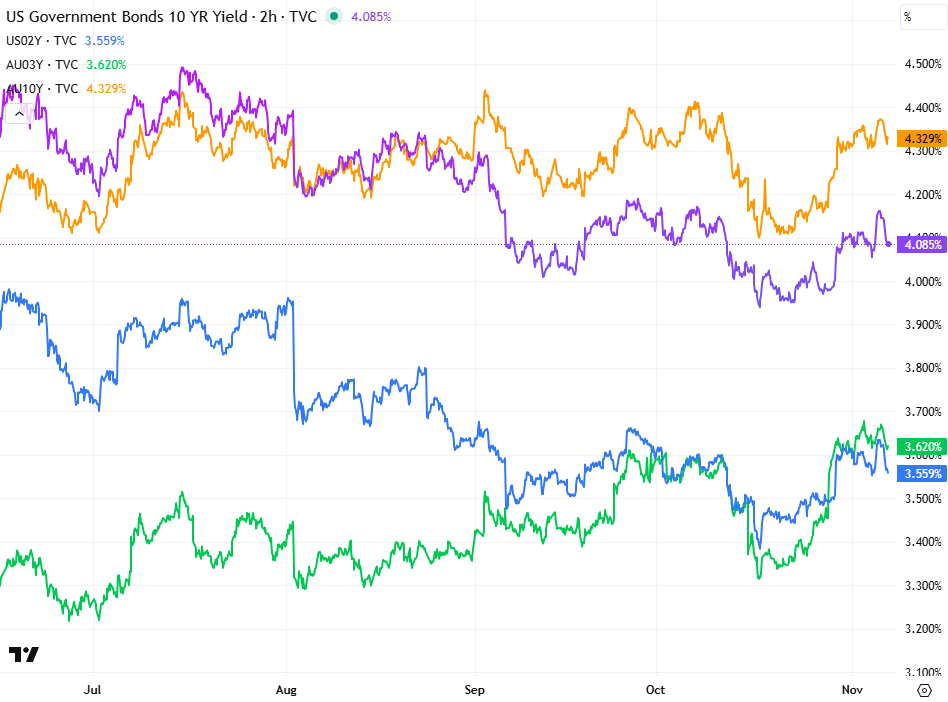Screen dimensions: 948x702
Task: Click the Nov marker on time axis
Action: 851,690
